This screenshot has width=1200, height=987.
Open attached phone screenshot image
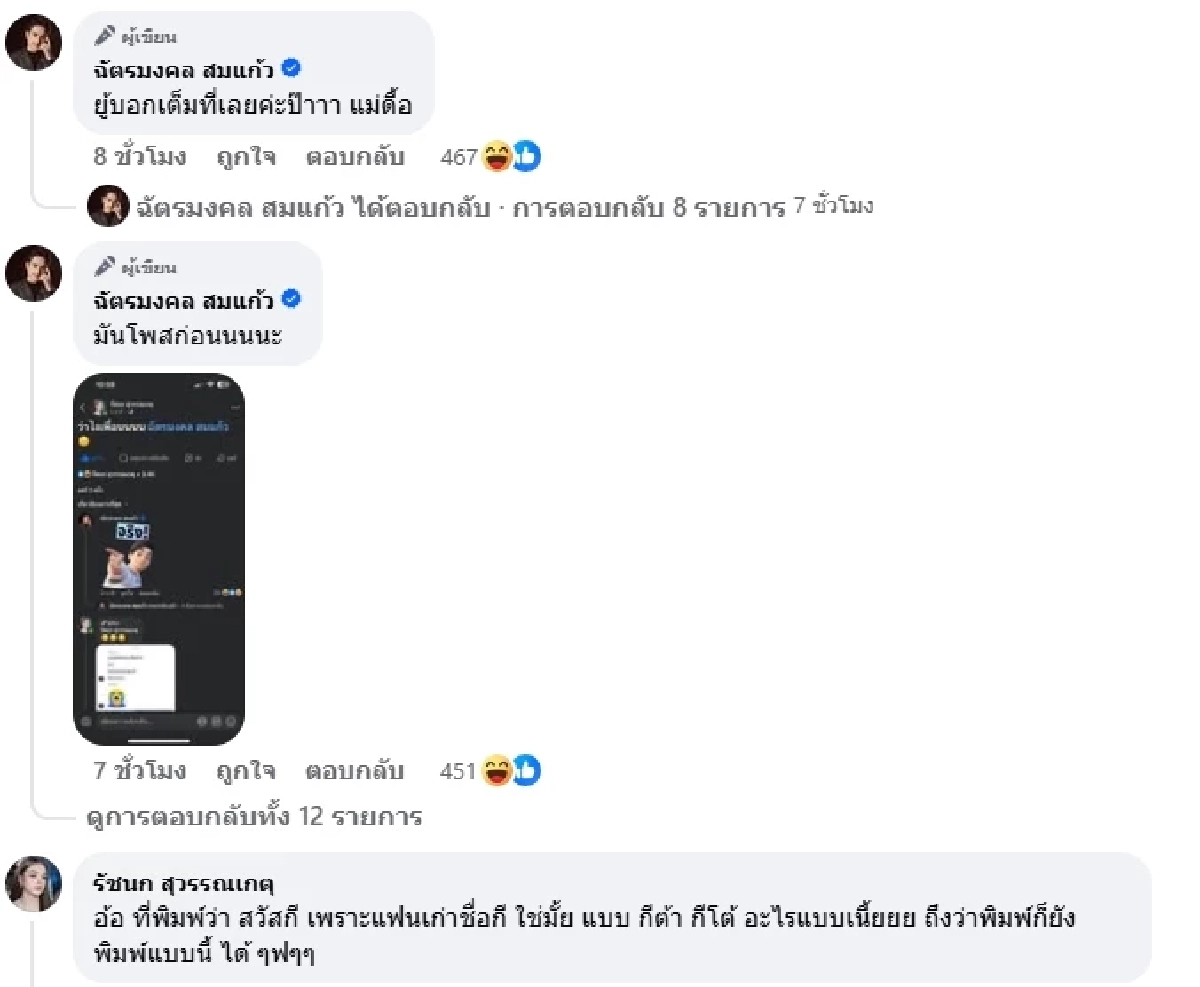159,560
